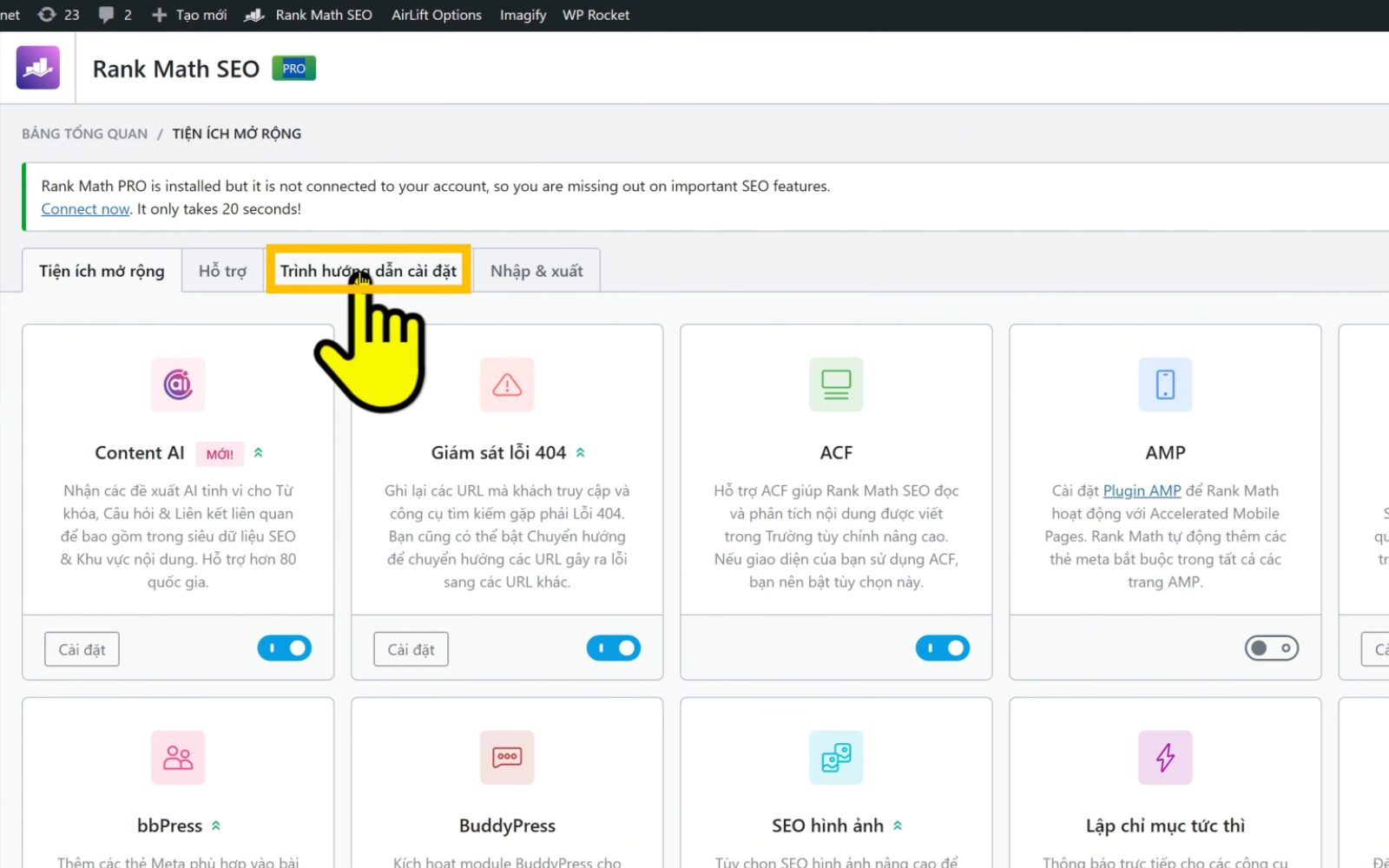Switch to the Nhập & xuất tab

pyautogui.click(x=537, y=271)
